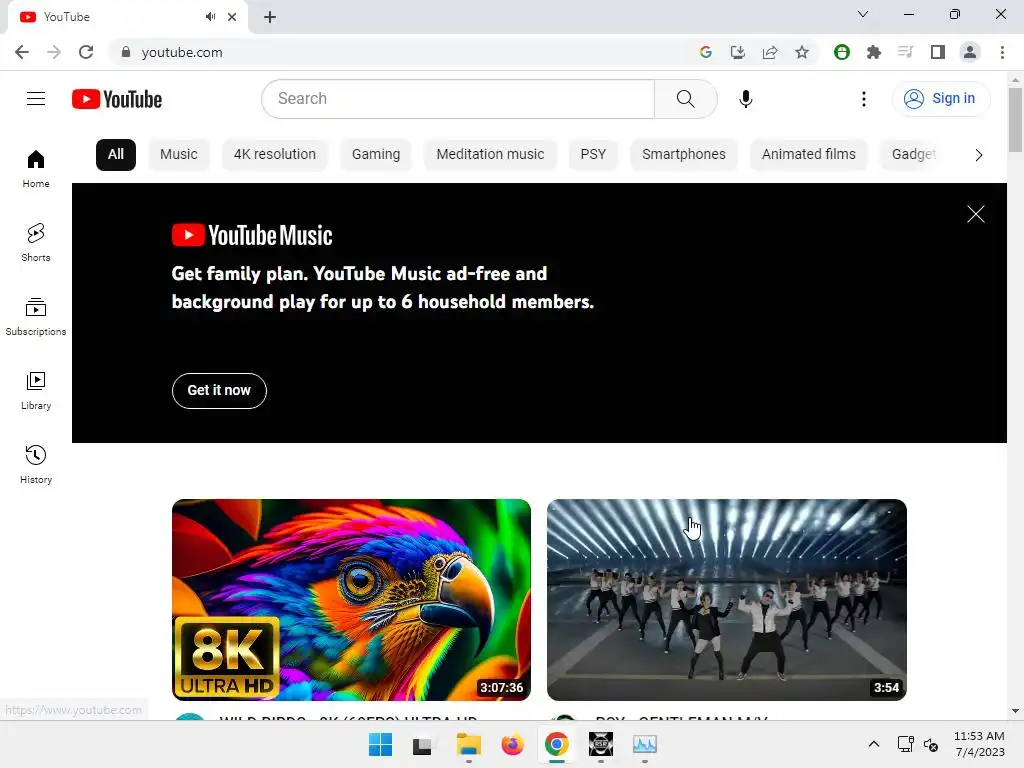Image resolution: width=1024 pixels, height=768 pixels.
Task: Start voice search with microphone icon
Action: coord(745,99)
